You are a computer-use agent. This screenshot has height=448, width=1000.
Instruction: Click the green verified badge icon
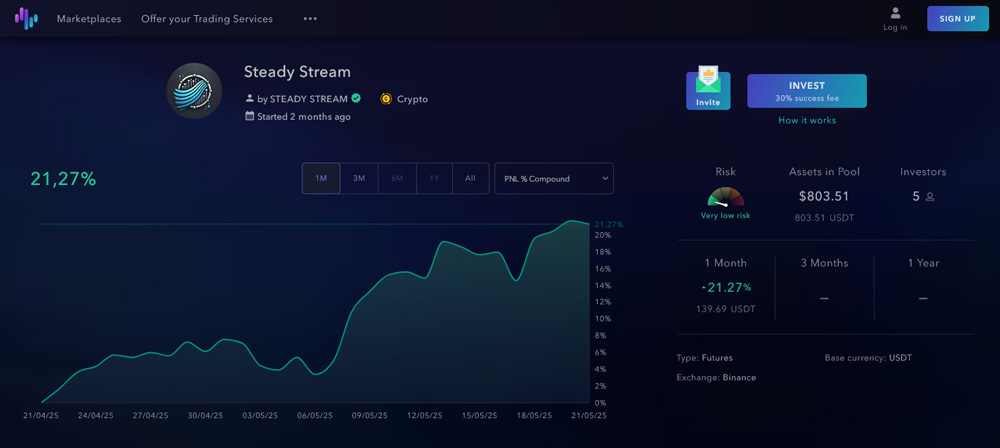click(356, 98)
